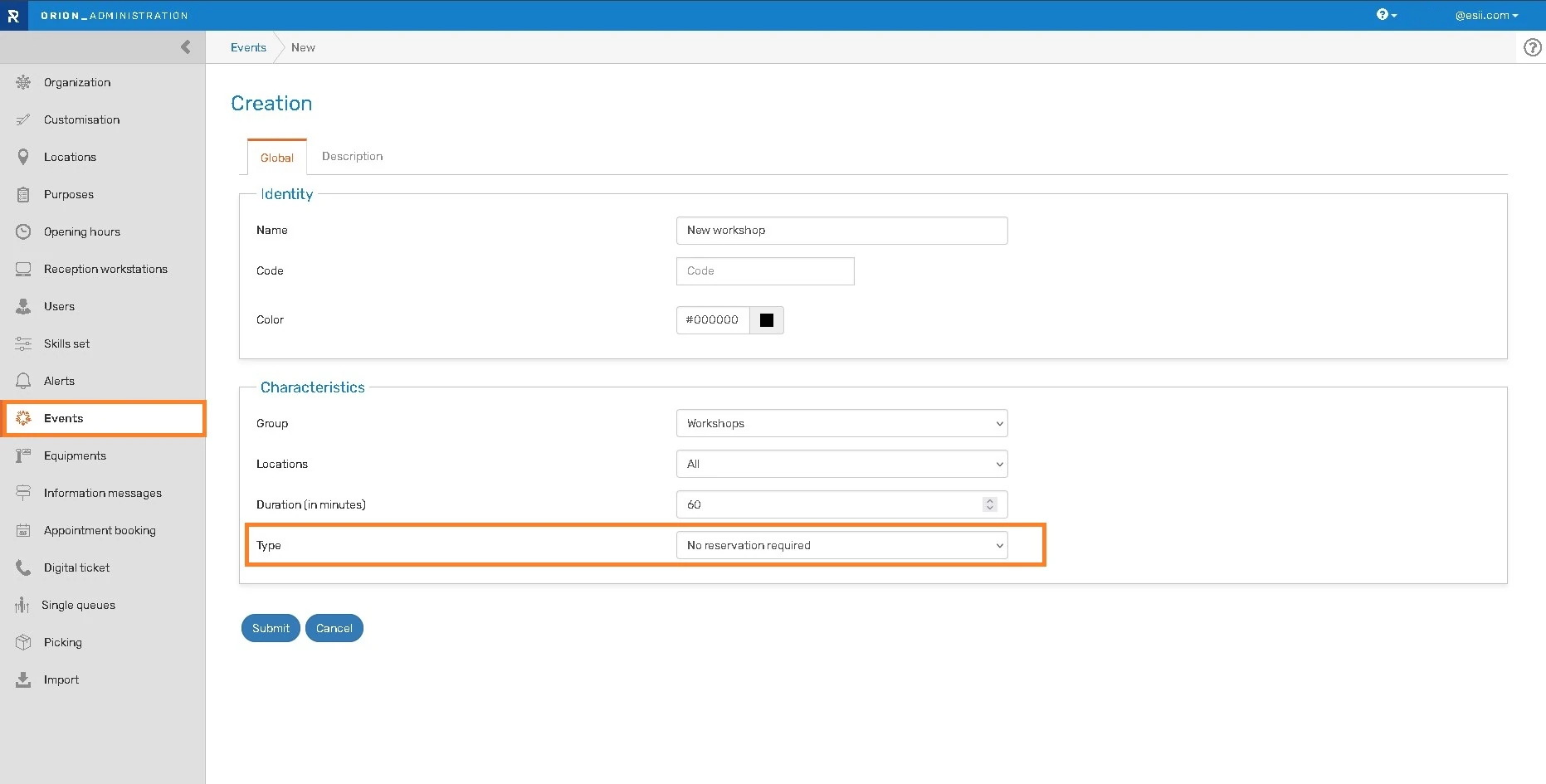The height and width of the screenshot is (784, 1546).
Task: Open the @esii.com account menu
Action: click(x=1485, y=15)
